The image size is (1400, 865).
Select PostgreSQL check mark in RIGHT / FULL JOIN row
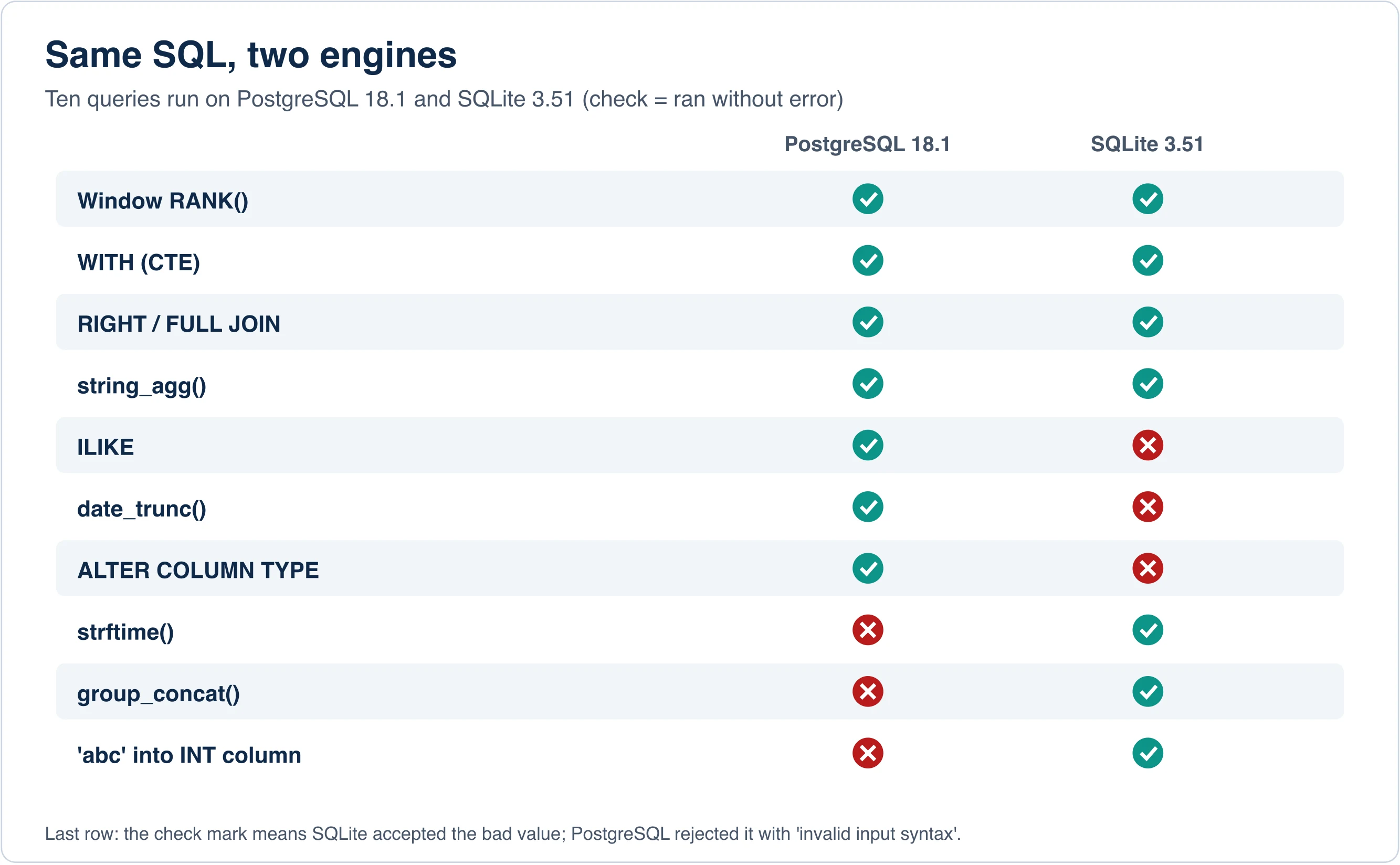coord(867,322)
